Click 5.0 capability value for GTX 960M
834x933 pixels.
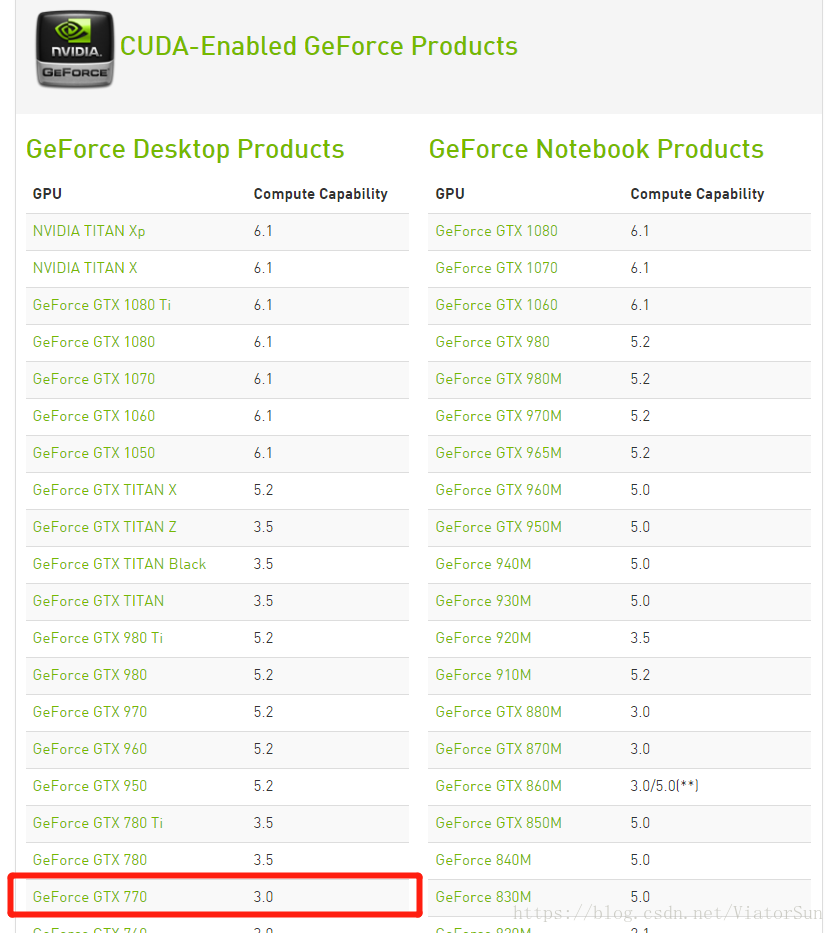pos(640,490)
